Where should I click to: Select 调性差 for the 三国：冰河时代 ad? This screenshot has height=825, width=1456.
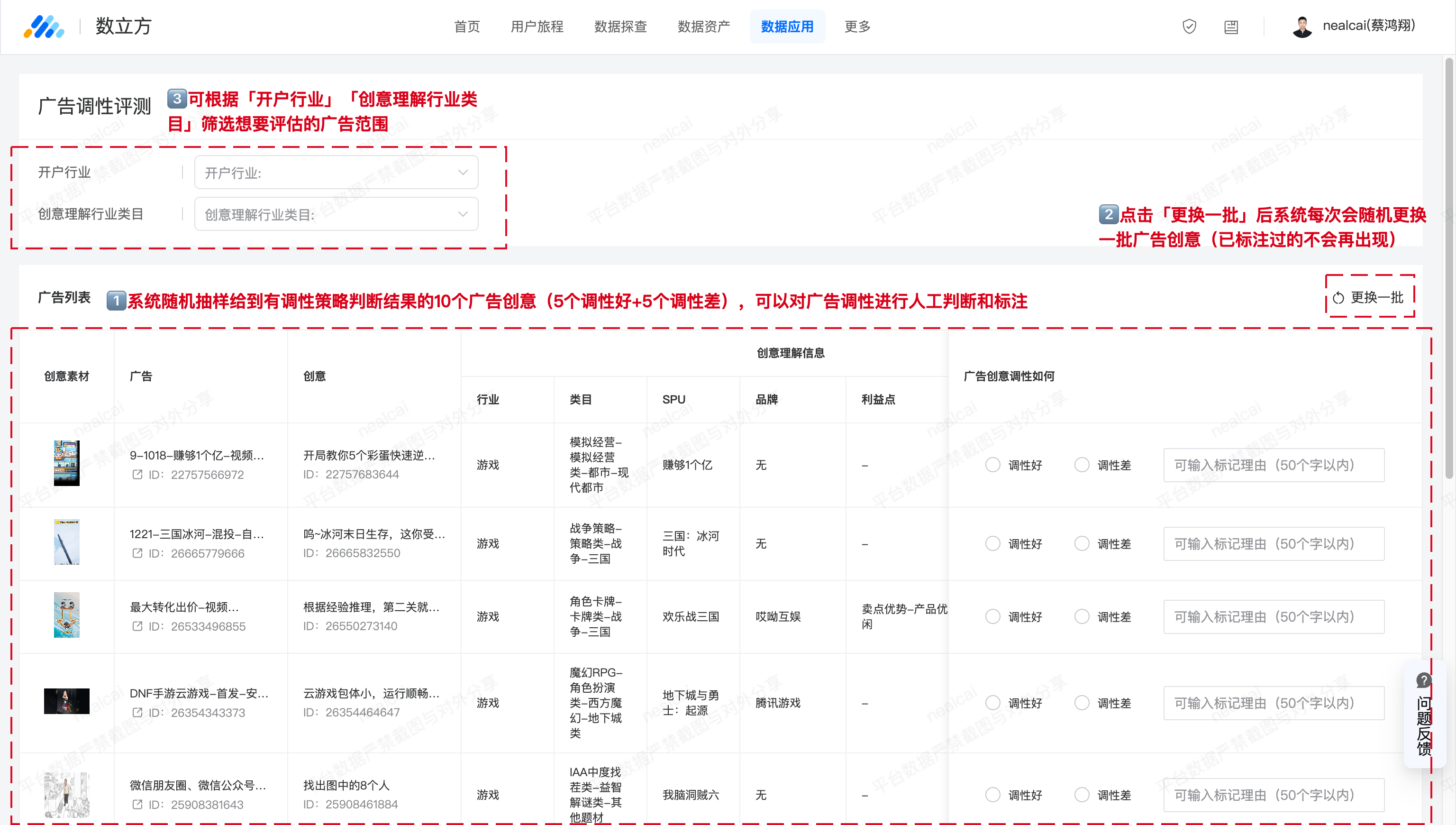[1082, 543]
